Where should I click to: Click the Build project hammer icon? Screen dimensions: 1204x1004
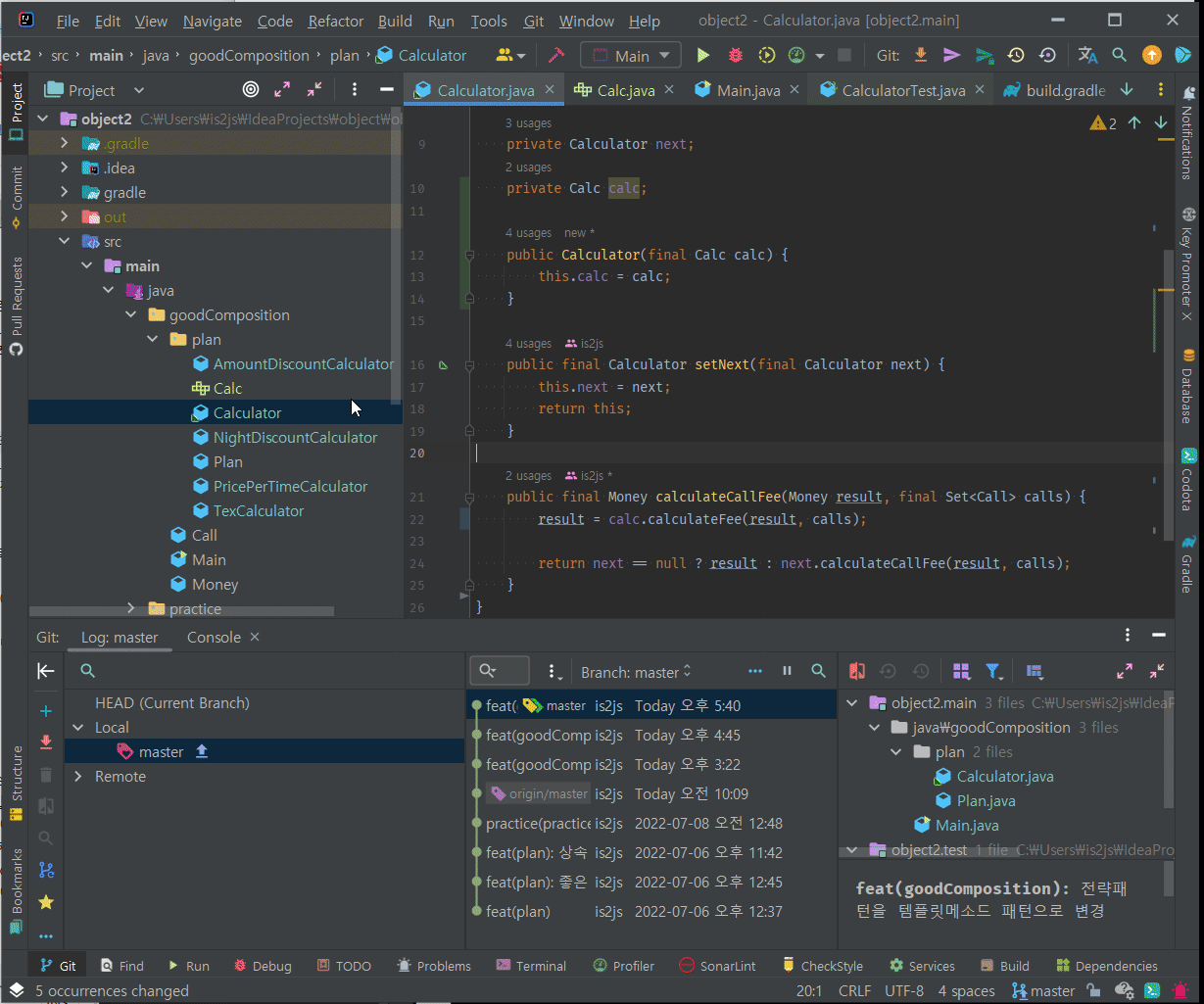[556, 56]
